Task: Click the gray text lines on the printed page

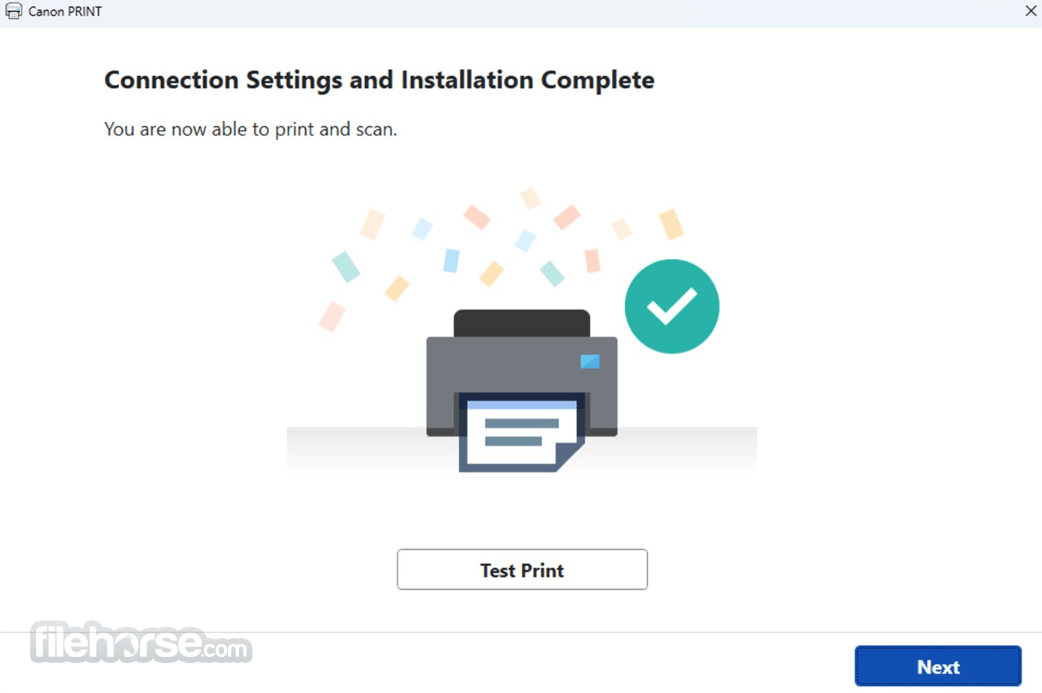Action: point(521,432)
